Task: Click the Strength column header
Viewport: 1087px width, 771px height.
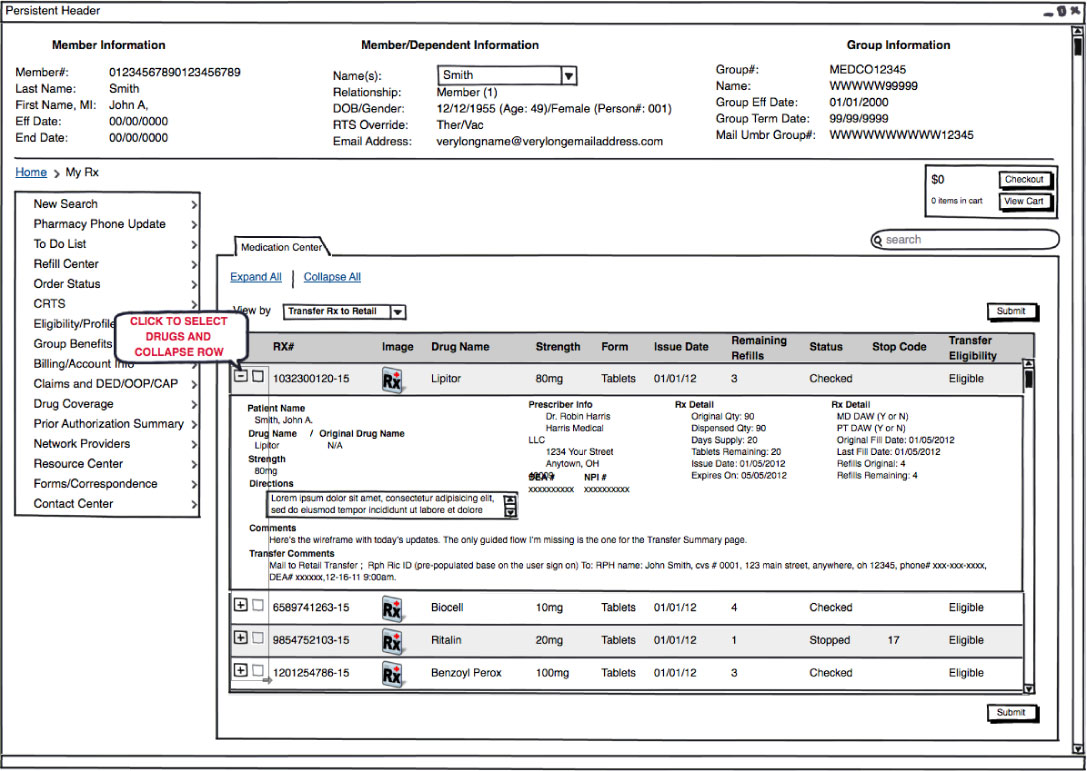Action: point(558,347)
